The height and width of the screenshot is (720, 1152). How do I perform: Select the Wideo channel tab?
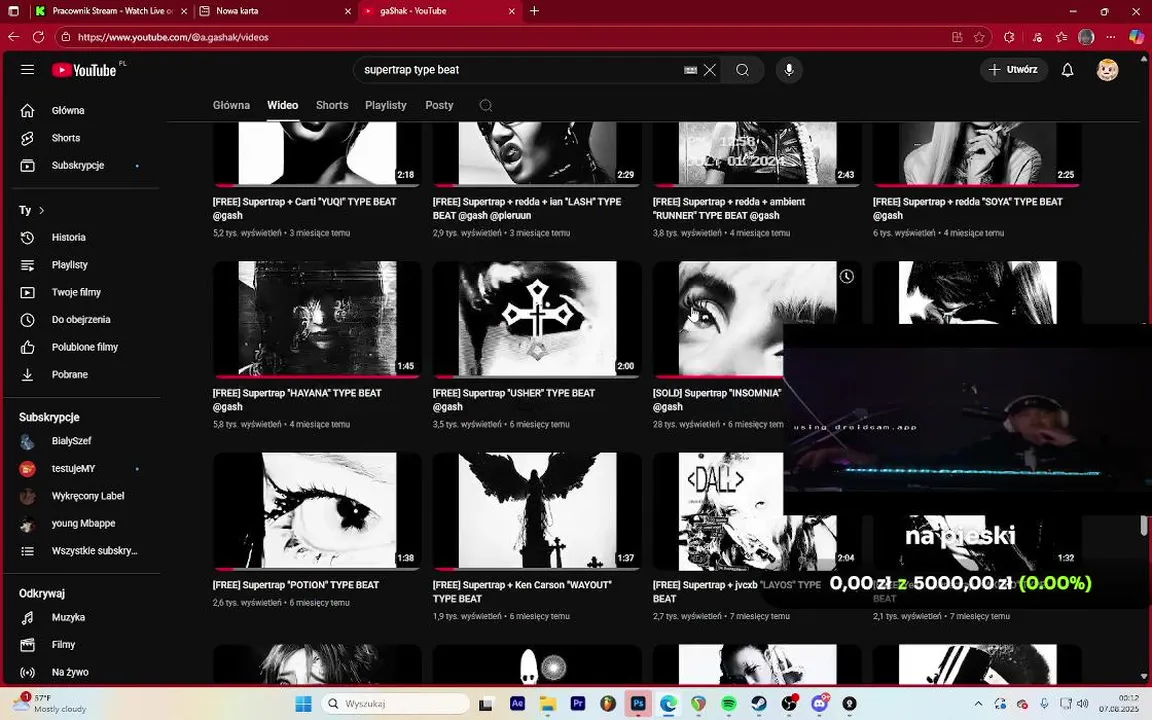(x=282, y=105)
